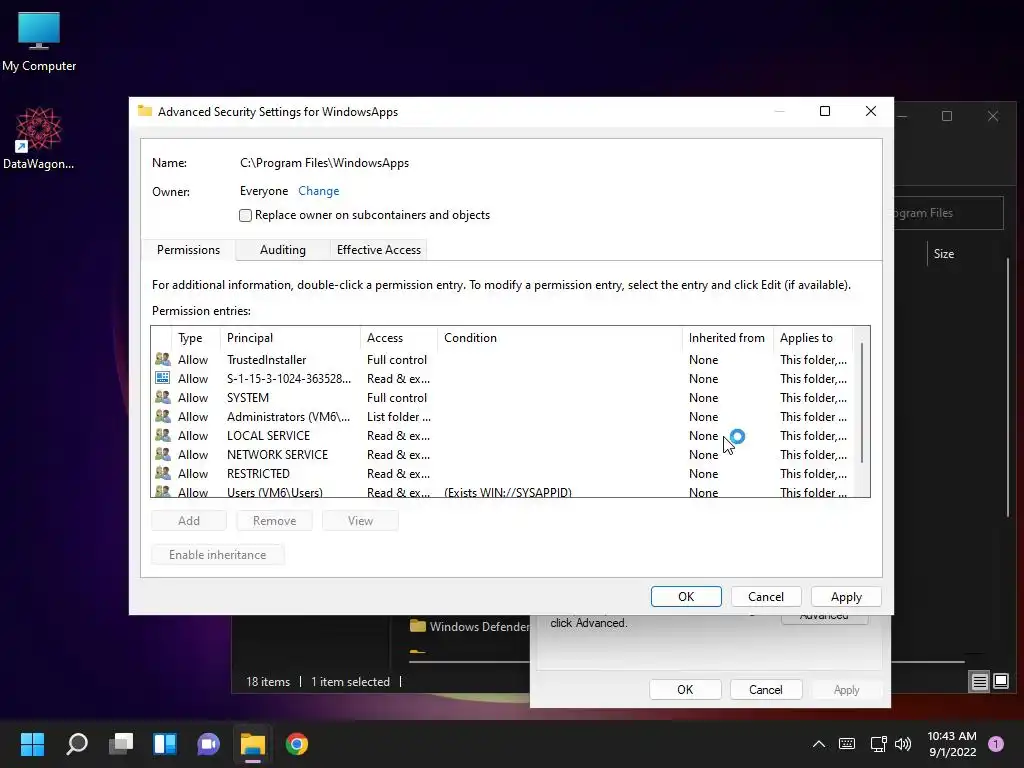Click the Size column header in Explorer
The height and width of the screenshot is (768, 1024).
click(x=944, y=253)
